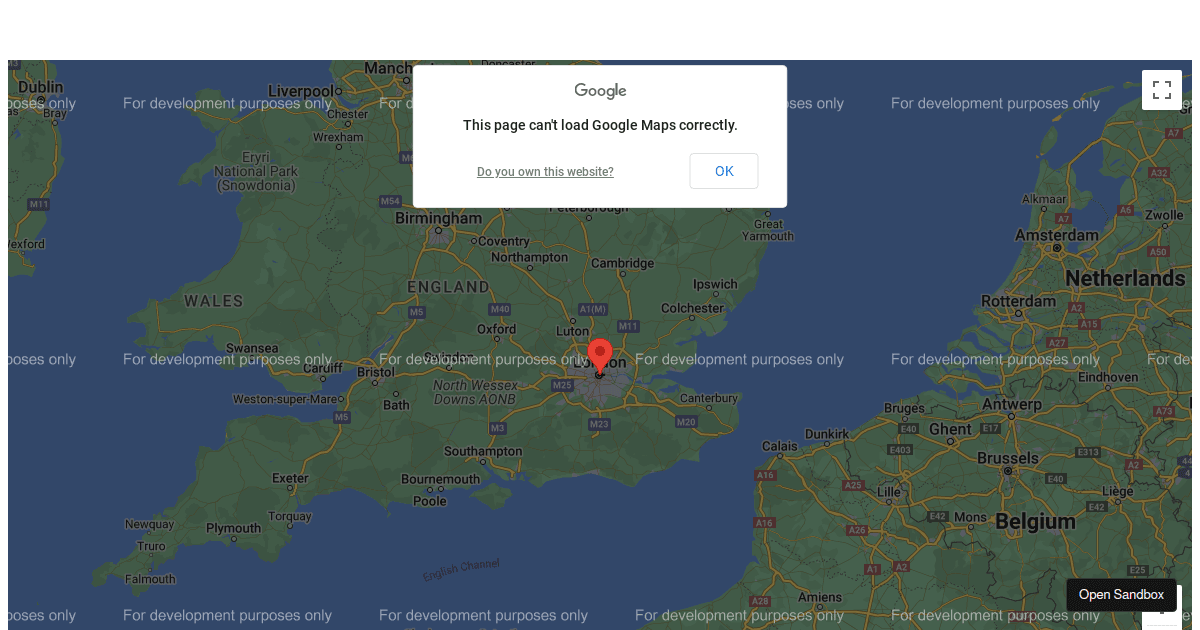Click the Ghent label

[x=950, y=429]
